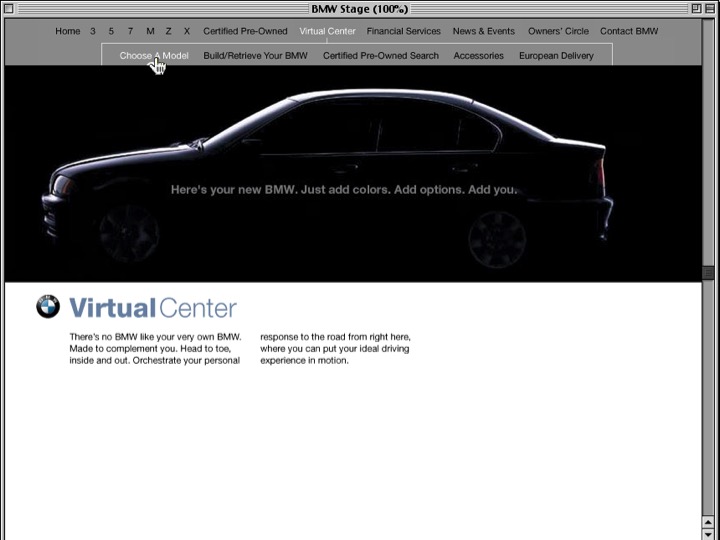Open the Financial Services menu
Viewport: 720px width, 540px height.
coord(403,31)
